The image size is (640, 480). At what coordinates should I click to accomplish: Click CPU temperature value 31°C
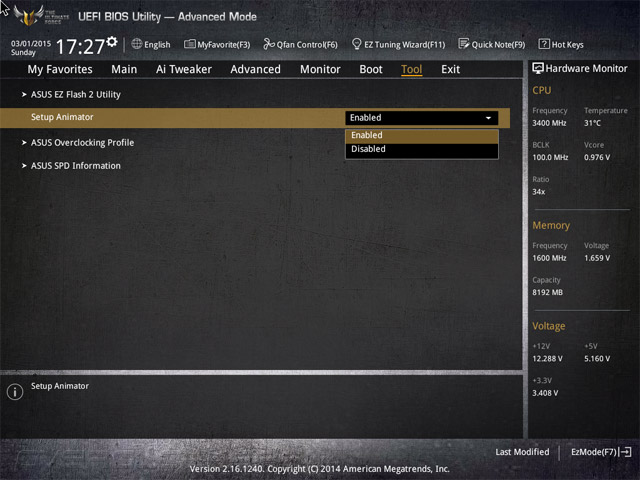(592, 123)
